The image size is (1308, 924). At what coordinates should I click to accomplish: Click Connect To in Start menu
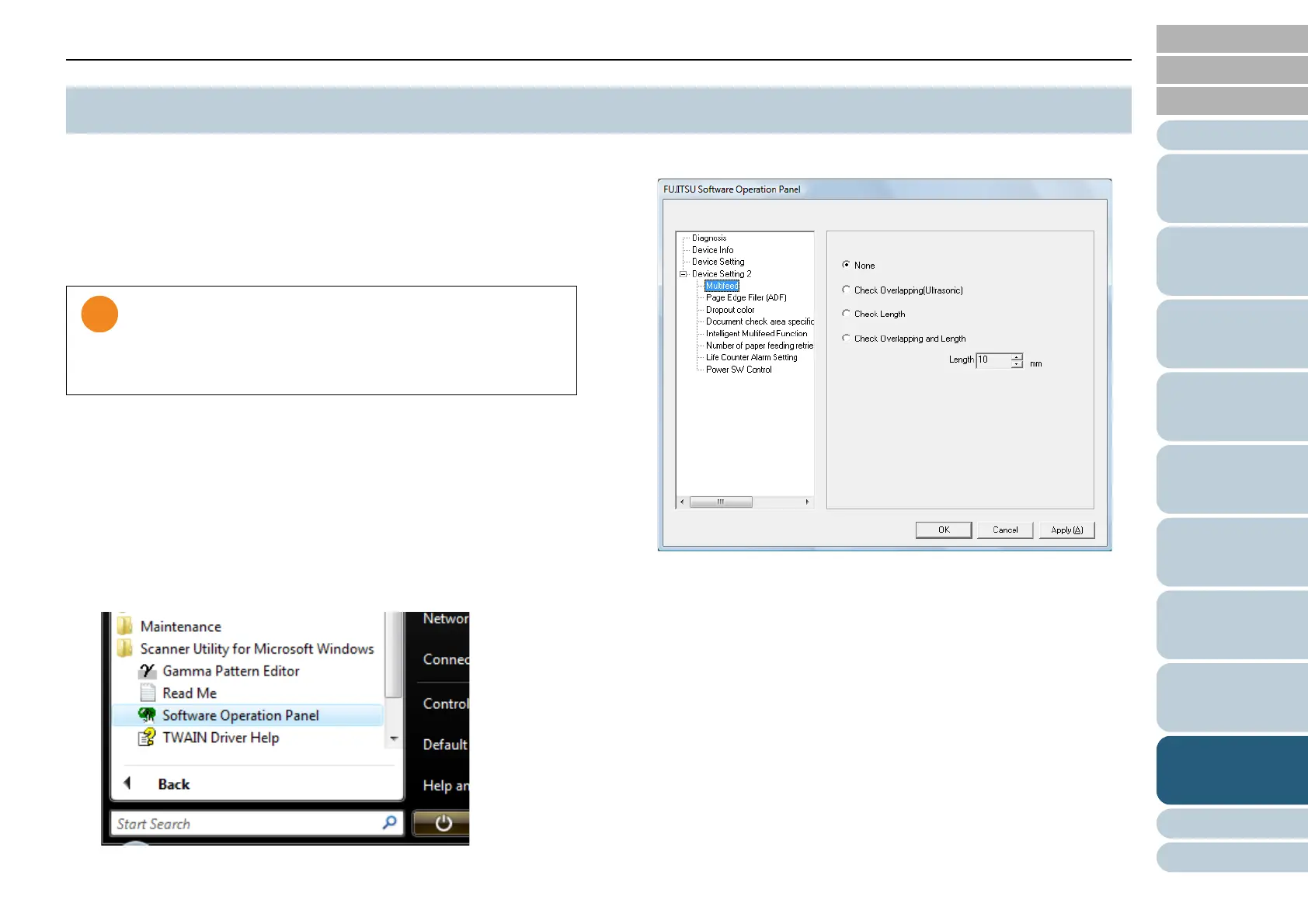click(446, 659)
